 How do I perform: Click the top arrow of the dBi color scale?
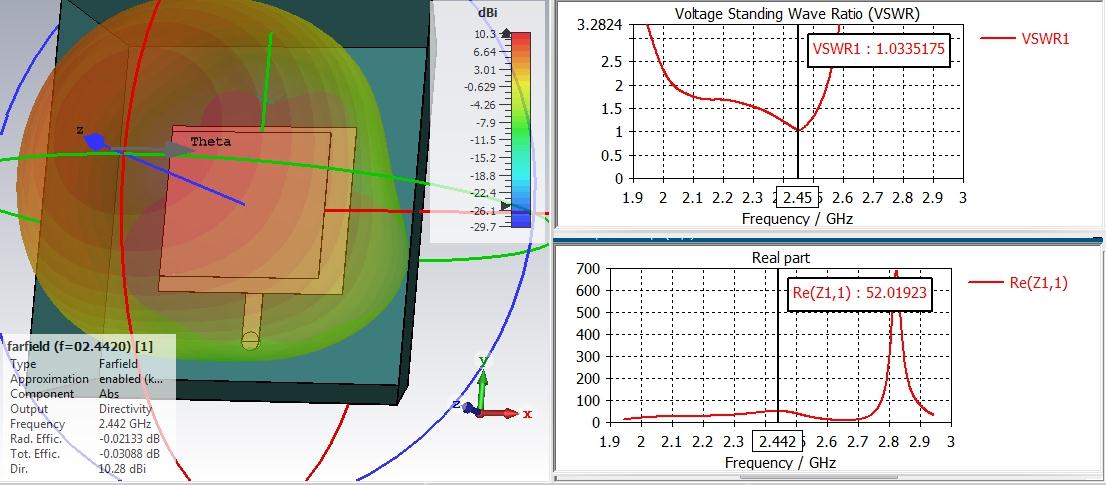(x=507, y=33)
